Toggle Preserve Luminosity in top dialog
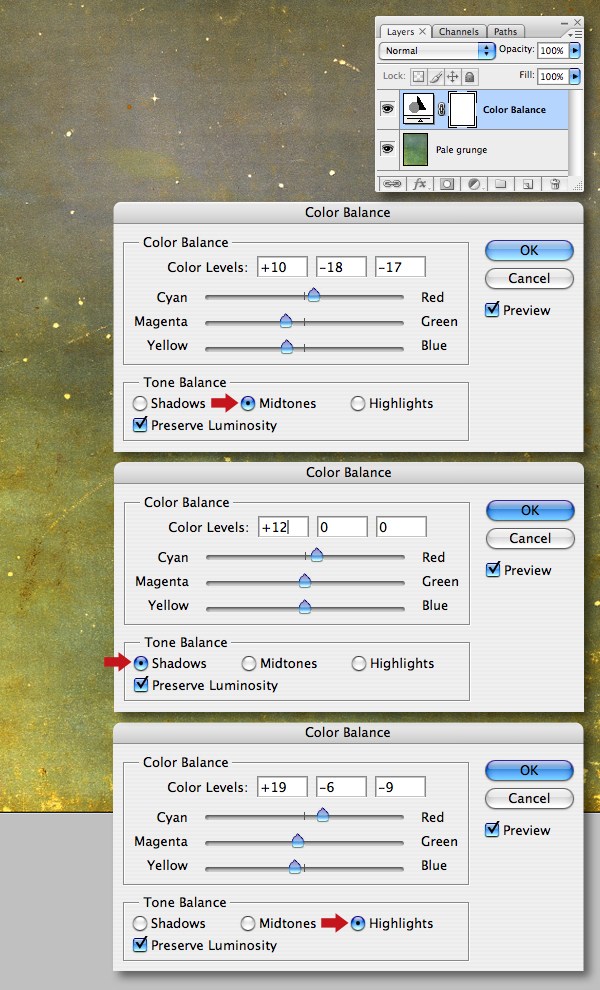 pyautogui.click(x=141, y=424)
